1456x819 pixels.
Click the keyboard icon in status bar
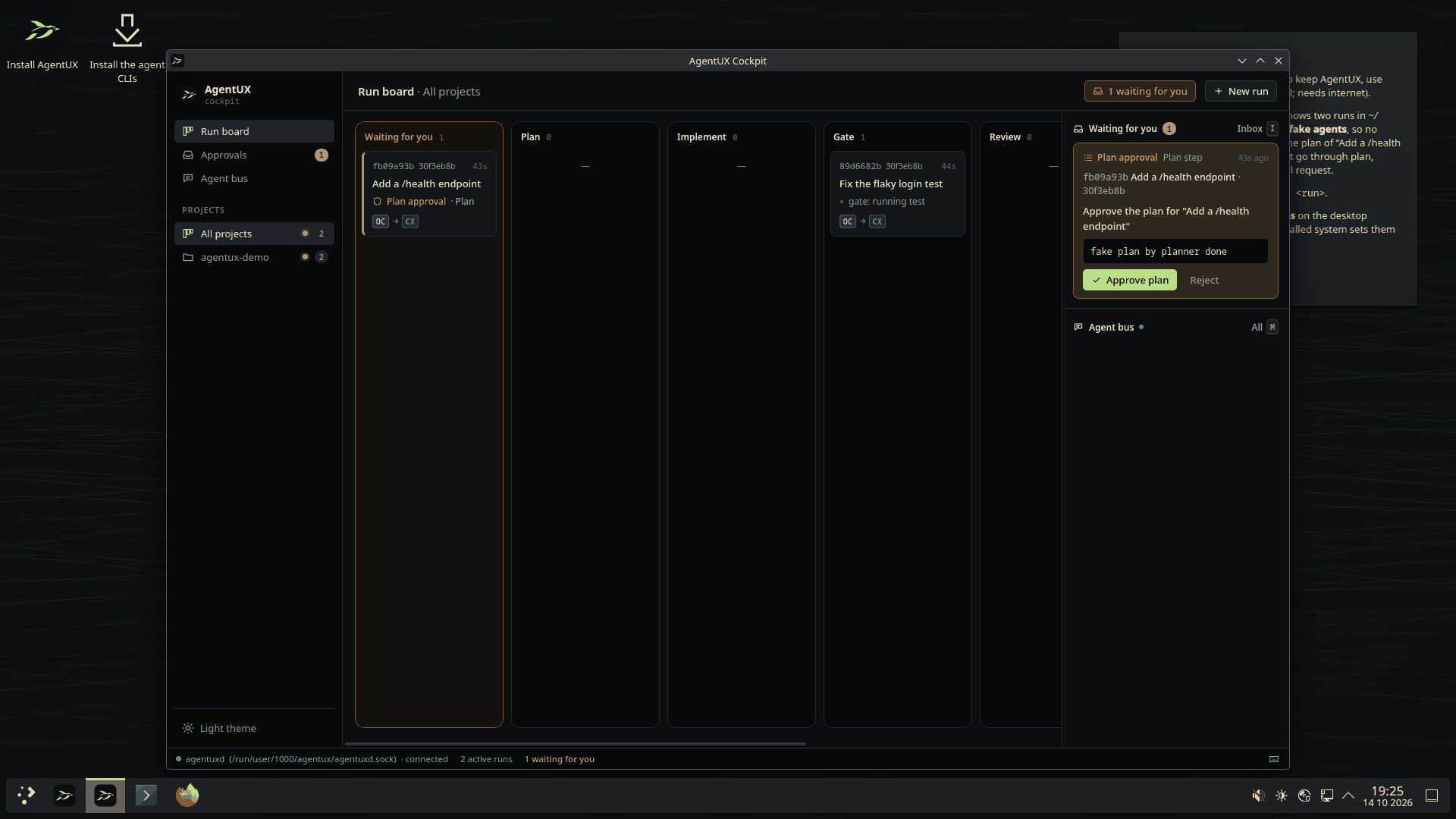coord(1274,759)
